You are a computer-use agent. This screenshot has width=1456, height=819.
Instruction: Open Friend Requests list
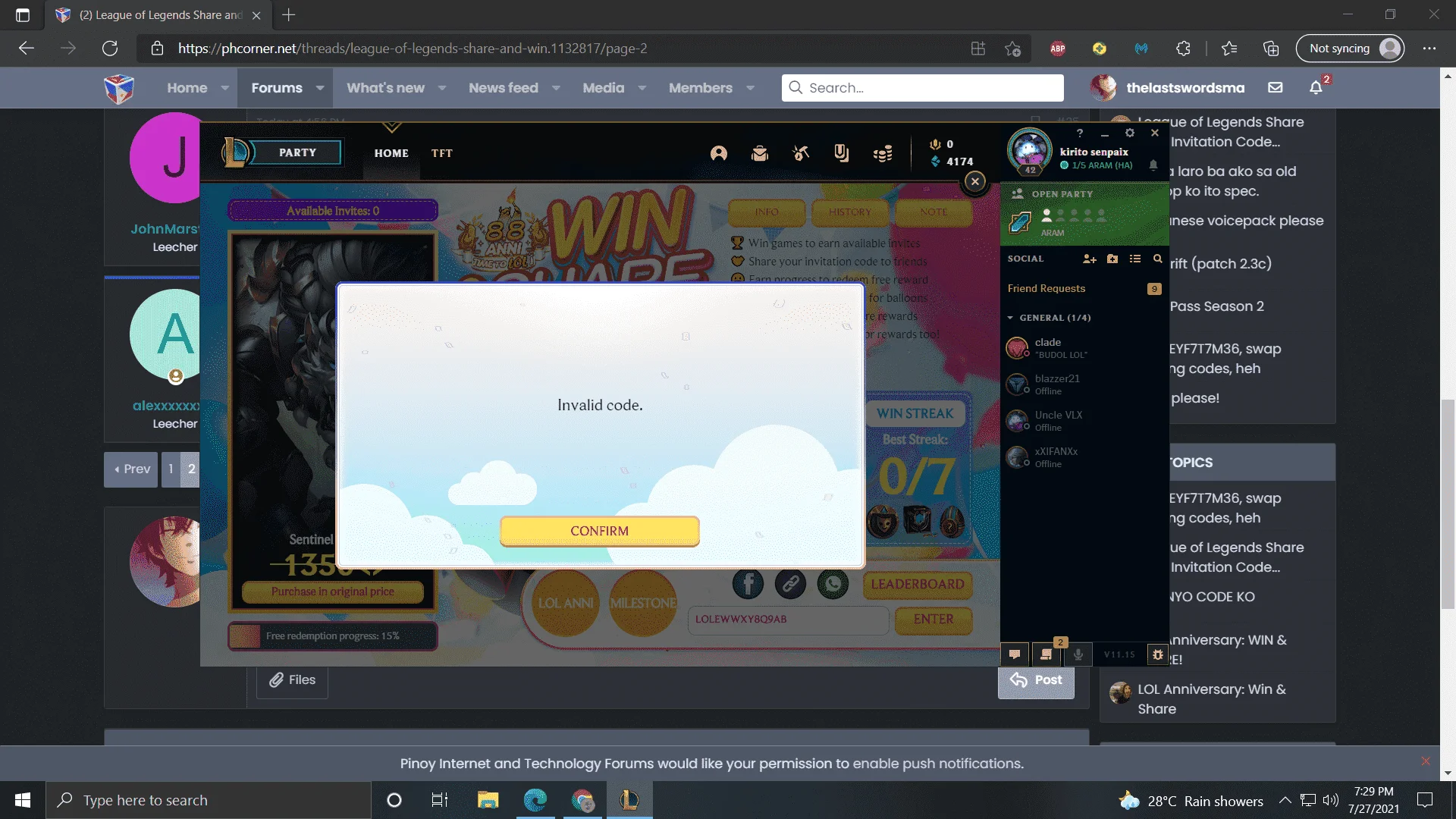click(1084, 289)
